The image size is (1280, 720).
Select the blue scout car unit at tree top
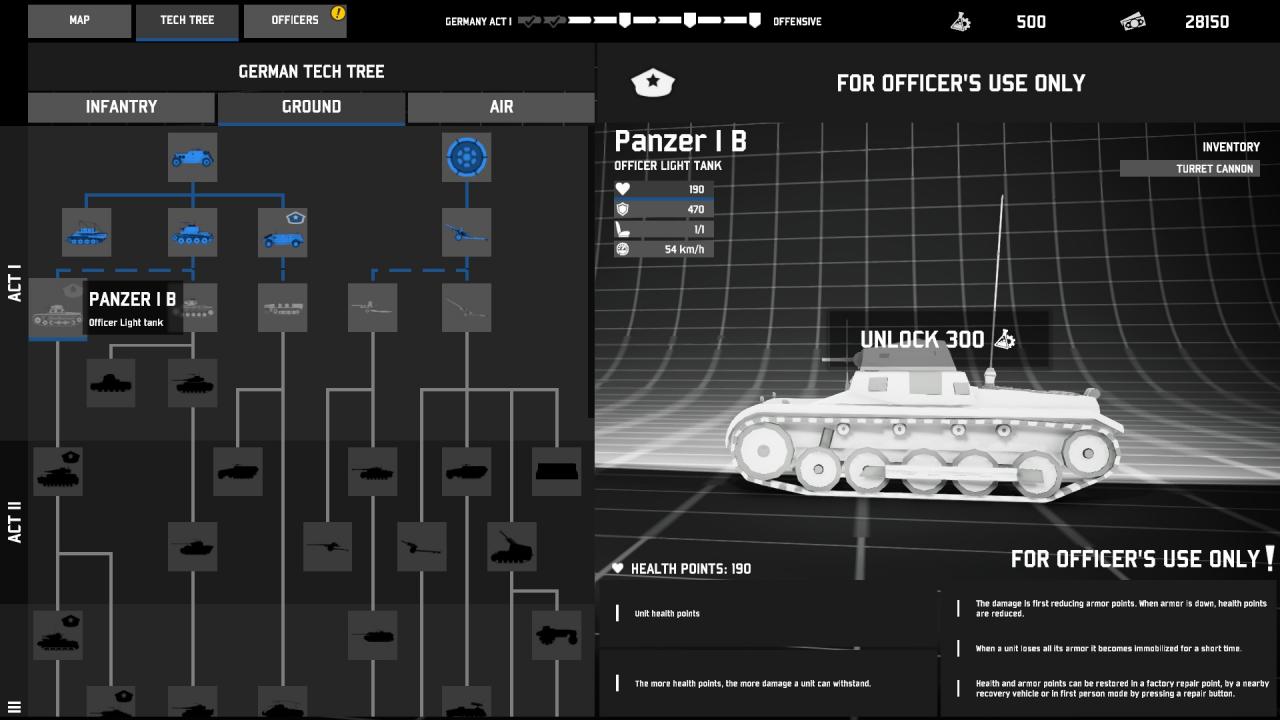193,158
